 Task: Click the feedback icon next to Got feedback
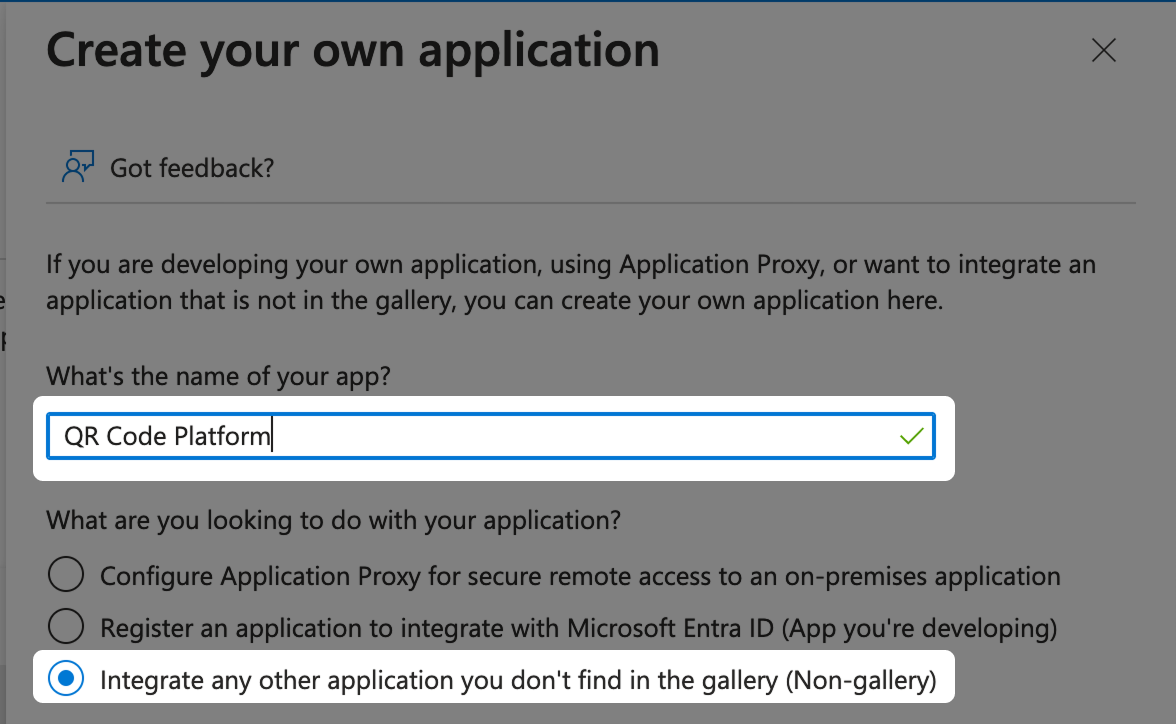(78, 166)
